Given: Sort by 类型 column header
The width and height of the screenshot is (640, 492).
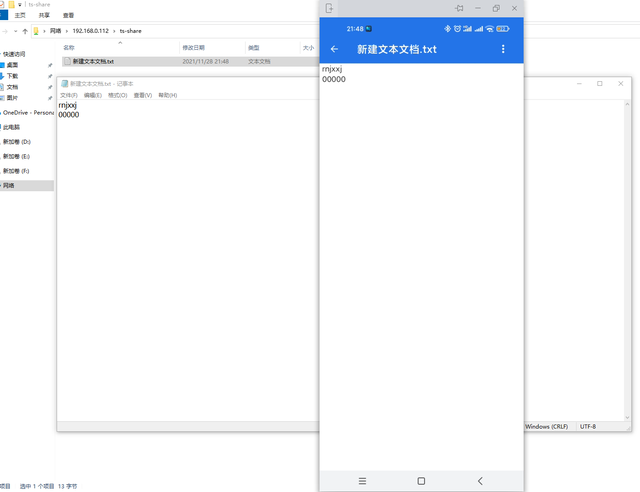Looking at the screenshot, I should (x=254, y=48).
